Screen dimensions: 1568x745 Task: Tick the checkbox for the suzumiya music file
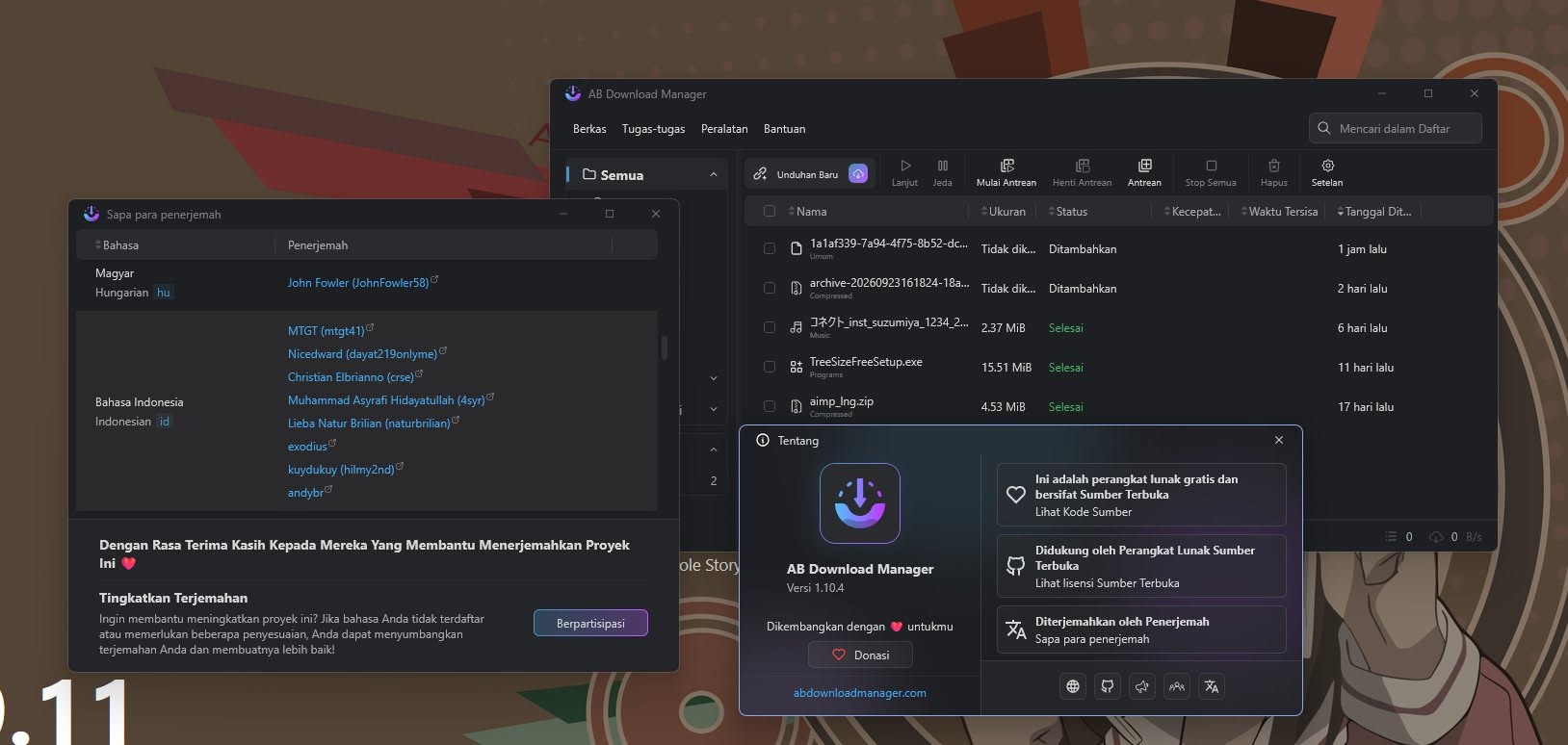coord(770,327)
